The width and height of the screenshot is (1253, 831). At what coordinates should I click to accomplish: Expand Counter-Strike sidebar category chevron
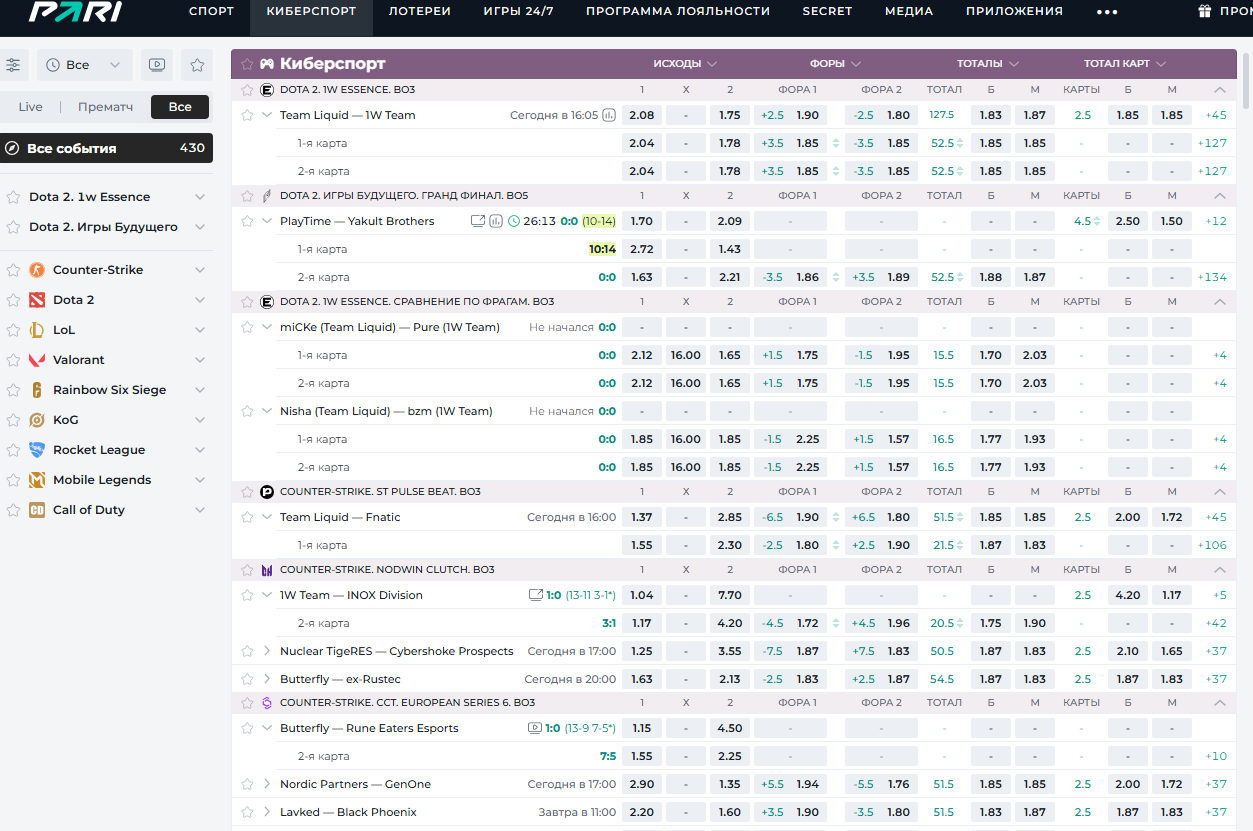200,270
